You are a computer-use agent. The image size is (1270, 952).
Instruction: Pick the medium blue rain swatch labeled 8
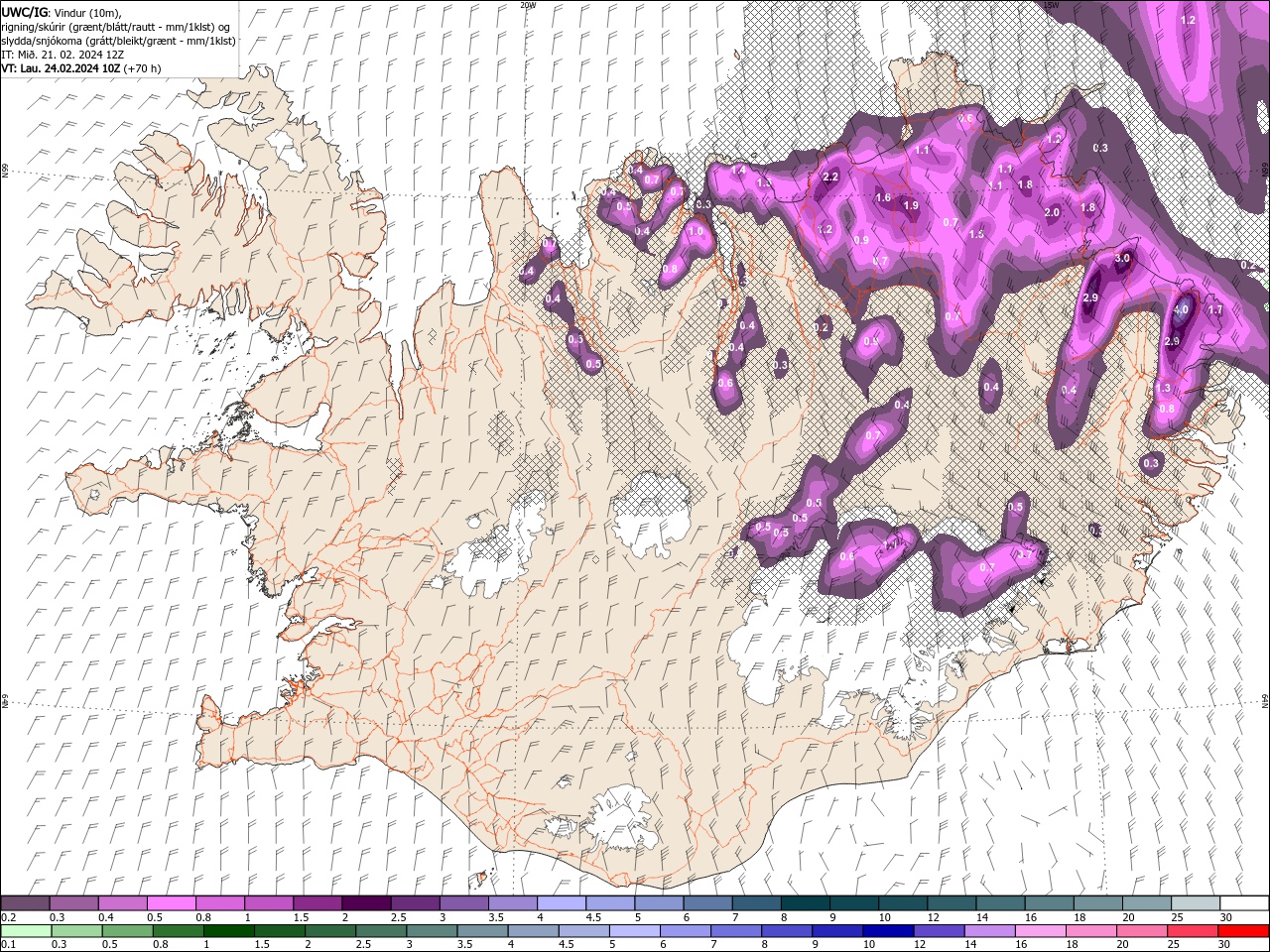pos(786,931)
